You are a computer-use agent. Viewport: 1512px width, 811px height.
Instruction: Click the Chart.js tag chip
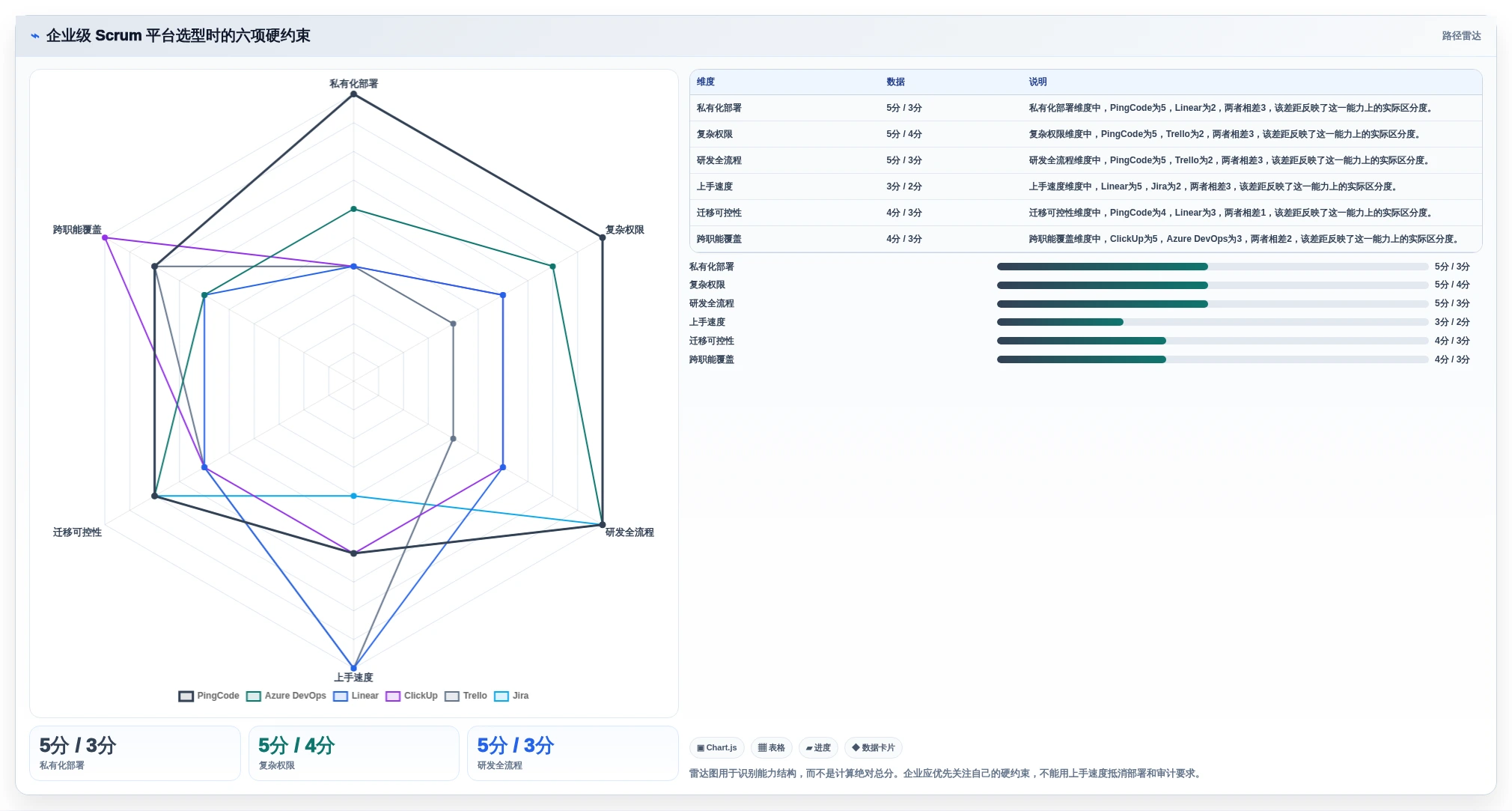coord(716,747)
